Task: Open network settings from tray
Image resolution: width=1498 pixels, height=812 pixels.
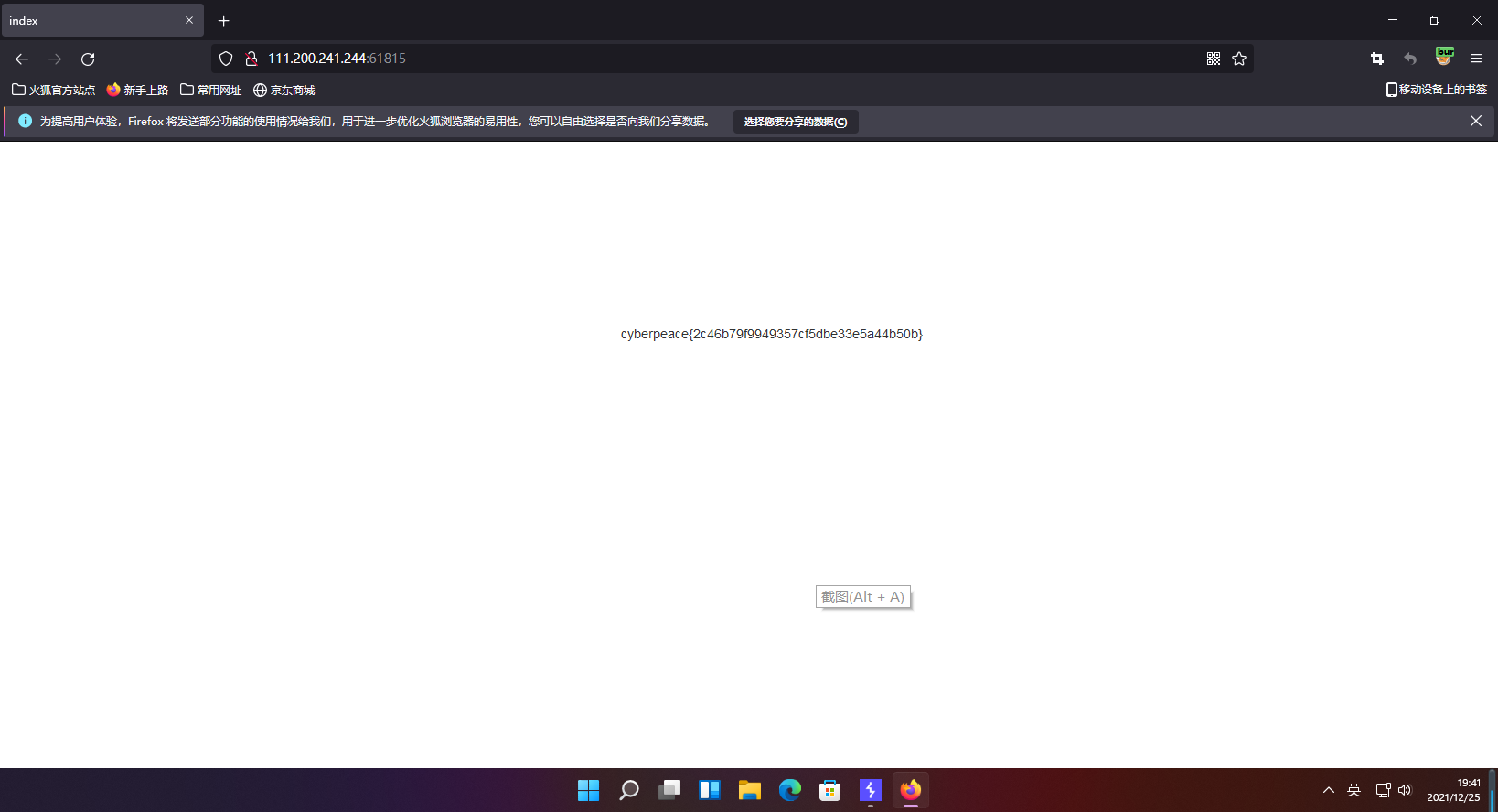Action: point(1383,790)
